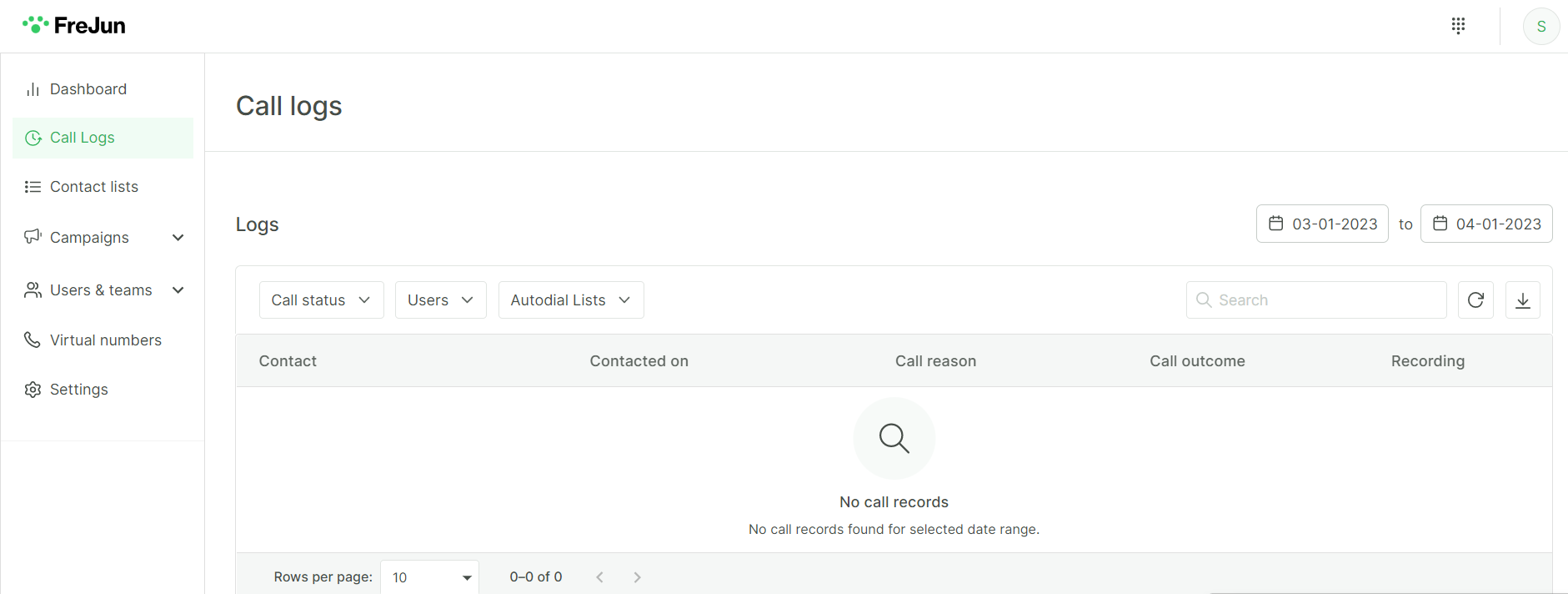Open the apps grid menu icon
The height and width of the screenshot is (594, 1568).
click(1458, 26)
